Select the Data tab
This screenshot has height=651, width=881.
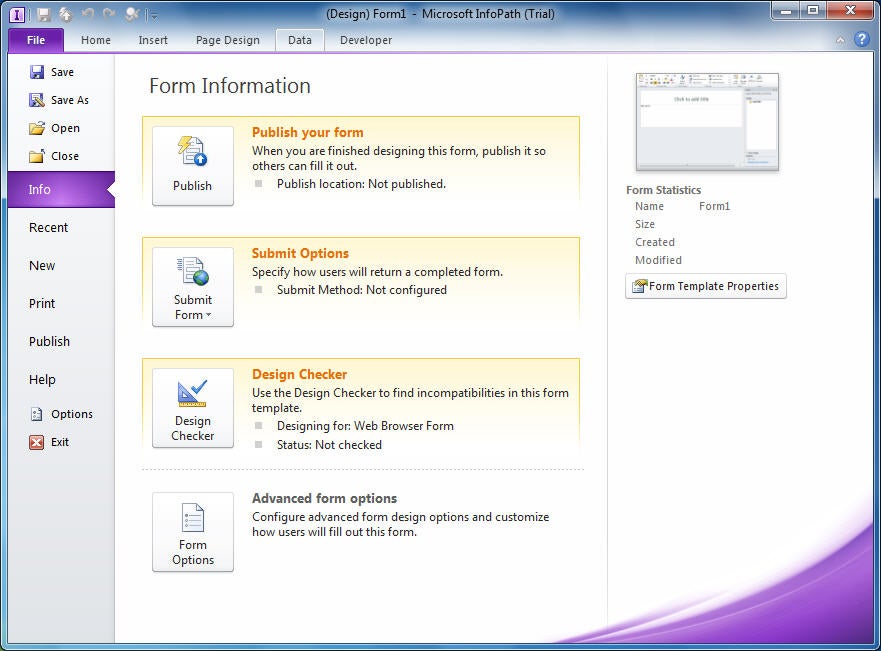tap(299, 40)
